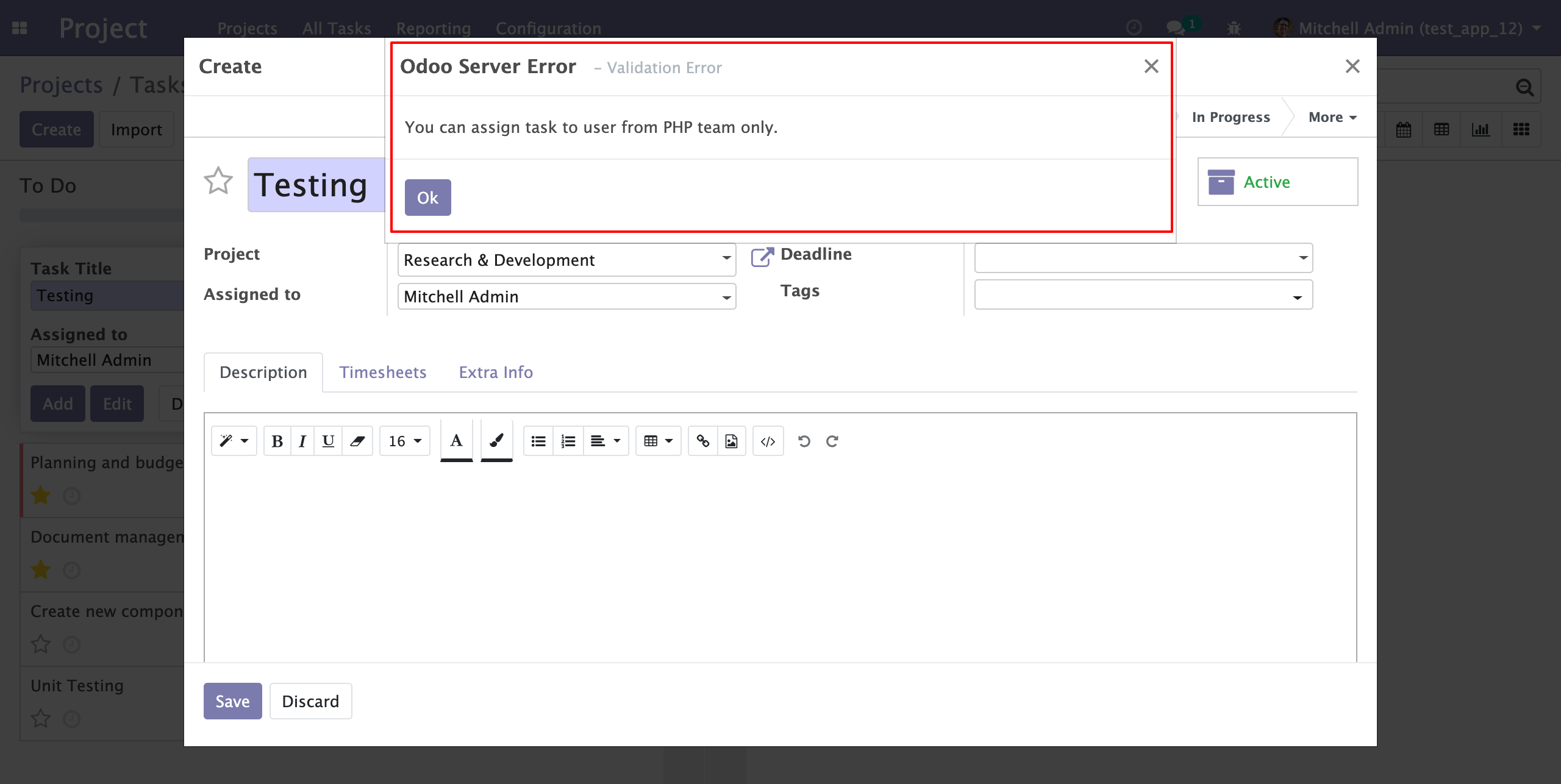This screenshot has height=784, width=1561.
Task: Open the background color brush picker
Action: [x=496, y=441]
